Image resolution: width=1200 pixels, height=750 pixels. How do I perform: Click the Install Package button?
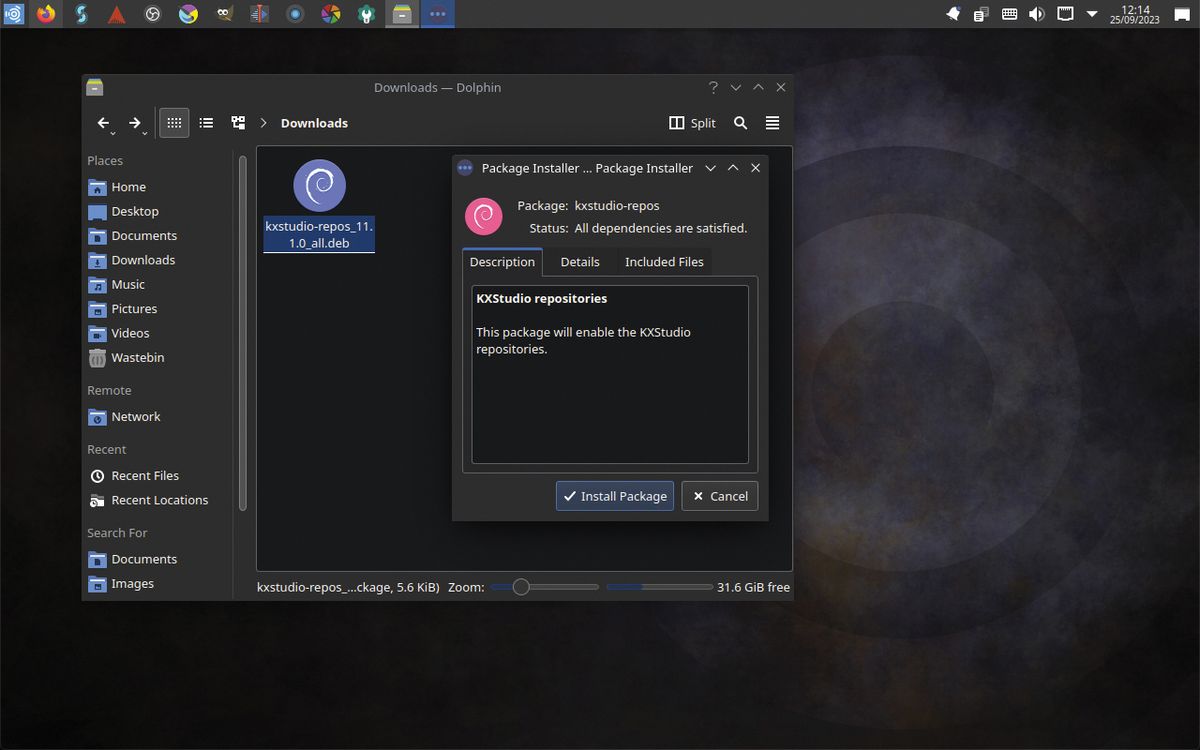pos(614,495)
